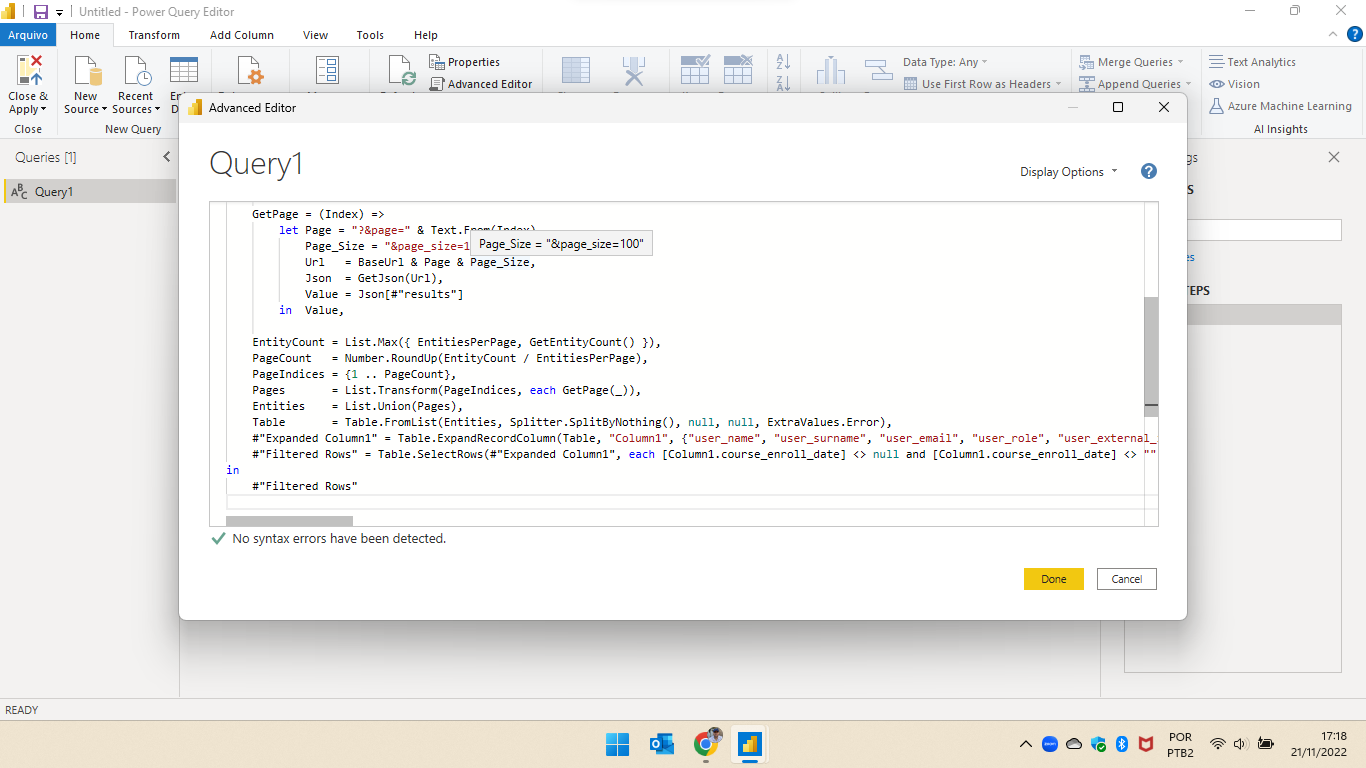Click Text Analytics in AI Insights
Screen dimensions: 1366x768
coord(1252,62)
